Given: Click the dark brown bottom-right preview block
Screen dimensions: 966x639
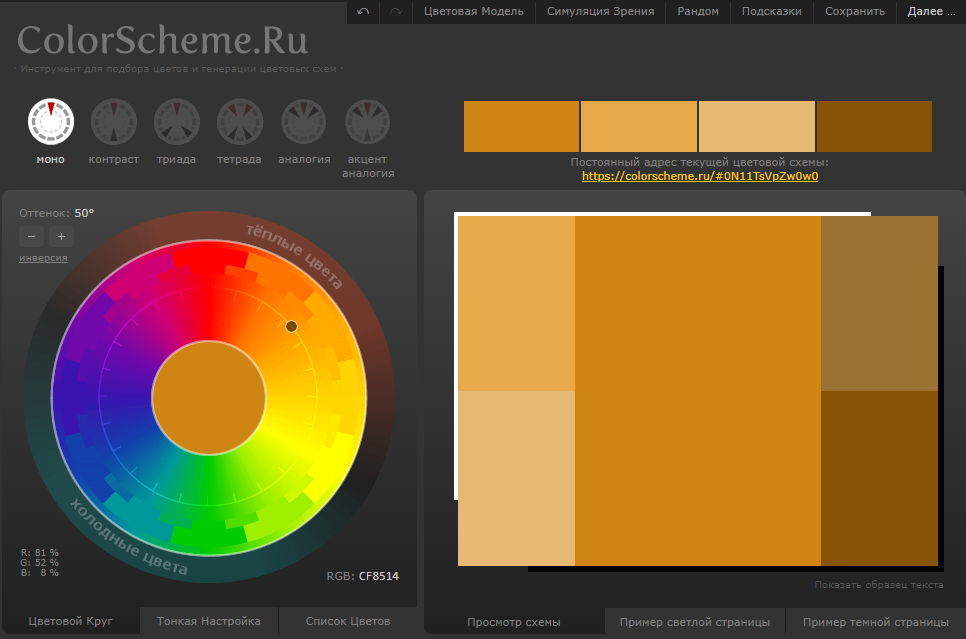Looking at the screenshot, I should pyautogui.click(x=879, y=478).
